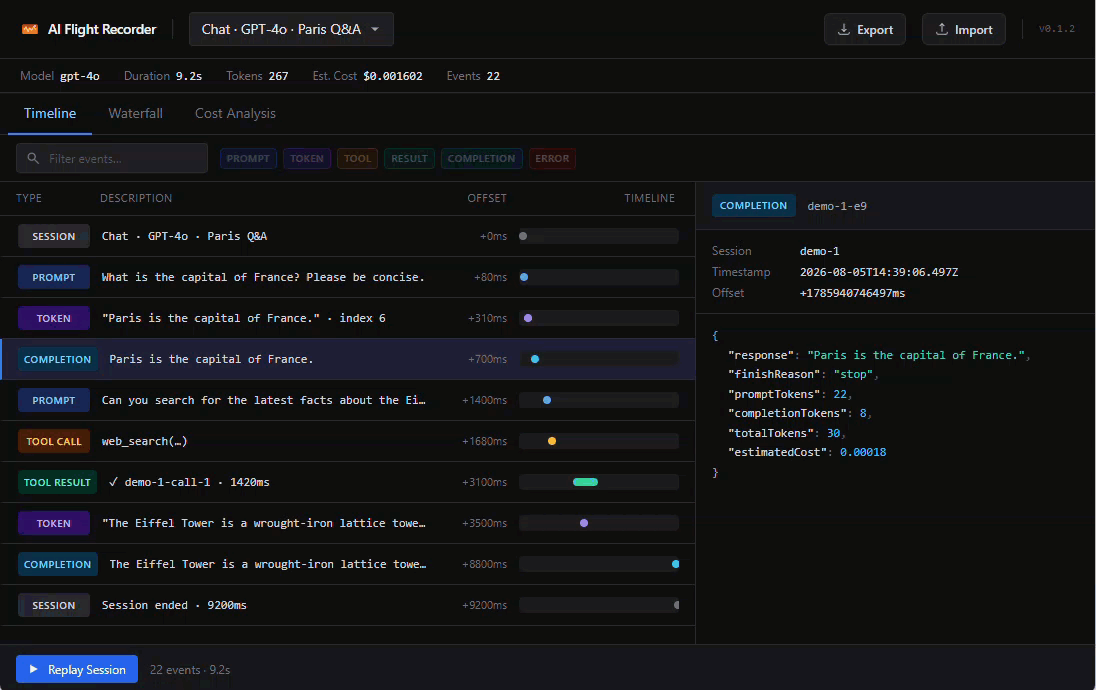Click the Events 22 value

coord(493,76)
